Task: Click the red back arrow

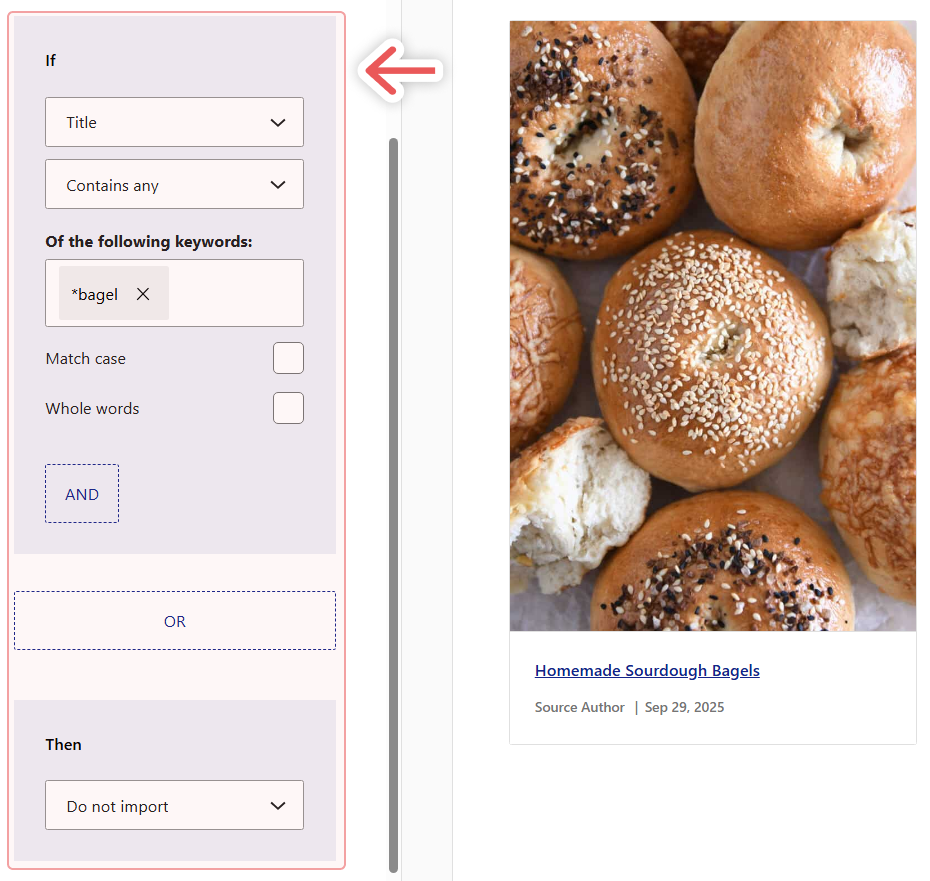Action: 400,70
